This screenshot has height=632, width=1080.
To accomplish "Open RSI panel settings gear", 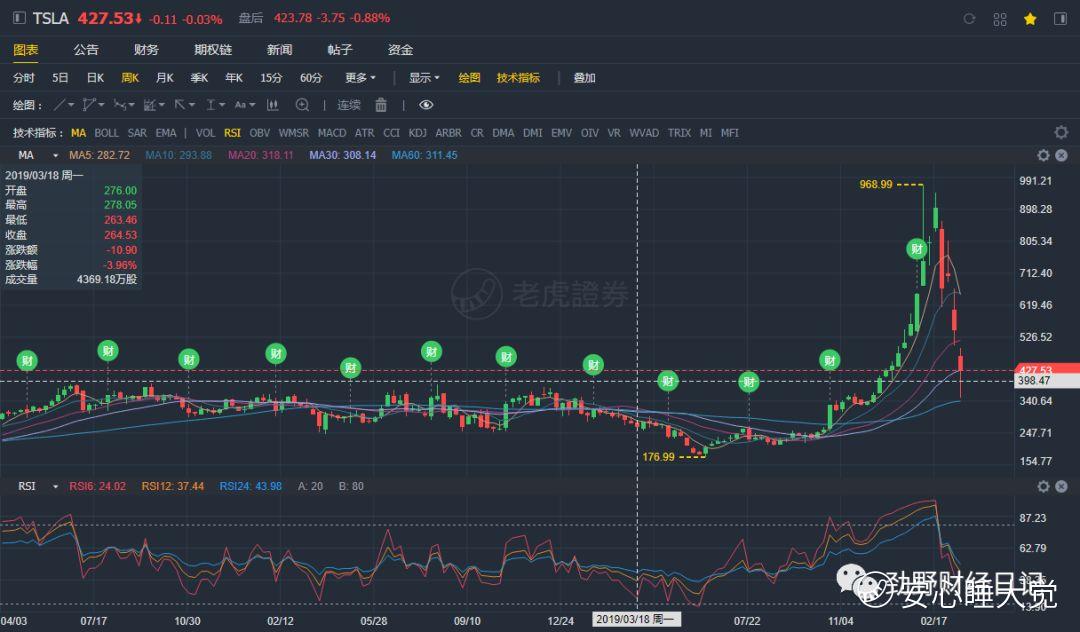I will click(1043, 487).
